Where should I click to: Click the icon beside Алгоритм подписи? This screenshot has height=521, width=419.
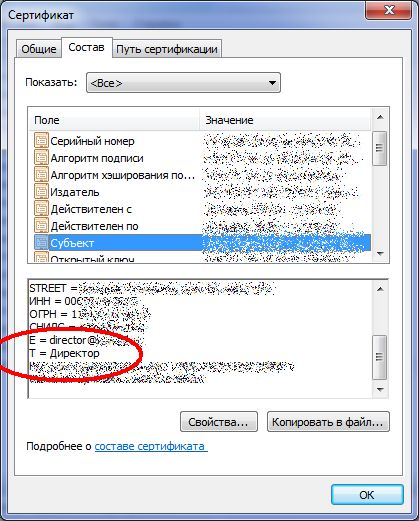[x=41, y=157]
